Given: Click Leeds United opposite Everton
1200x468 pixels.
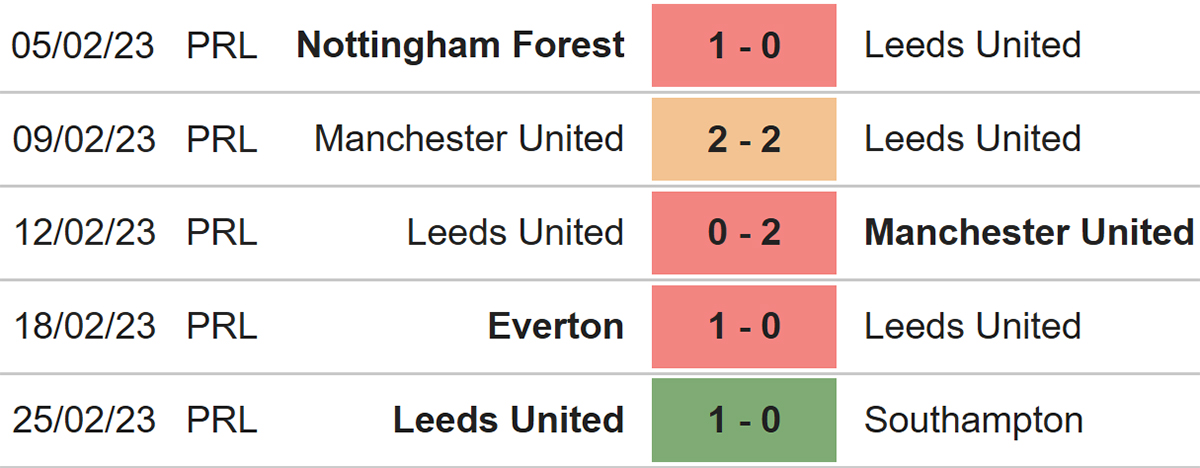Looking at the screenshot, I should 972,326.
